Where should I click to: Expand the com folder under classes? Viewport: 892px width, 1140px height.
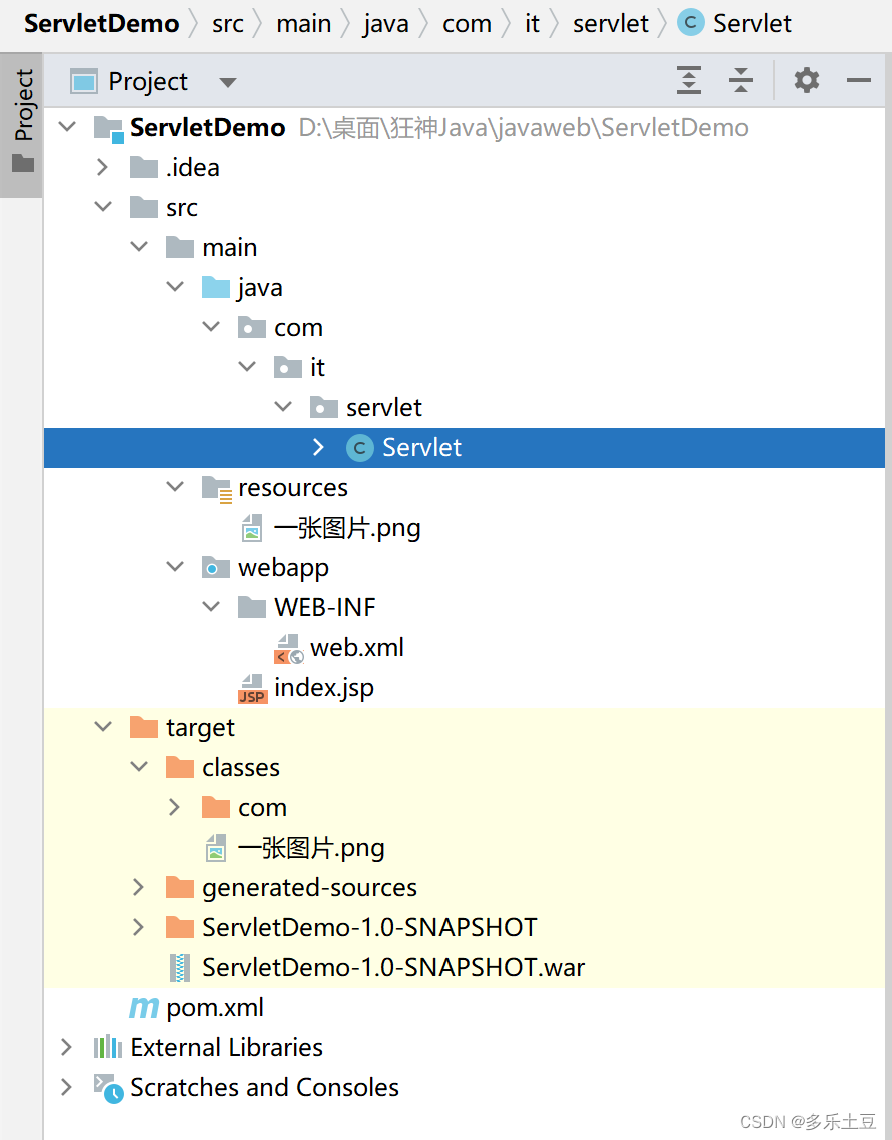pyautogui.click(x=175, y=807)
